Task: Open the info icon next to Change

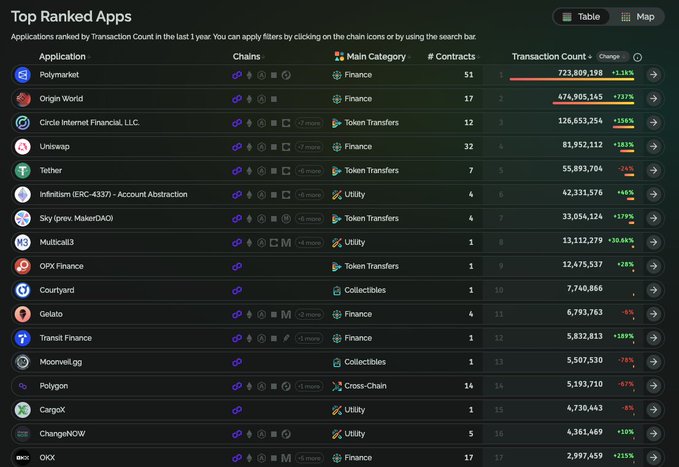Action: click(x=637, y=57)
